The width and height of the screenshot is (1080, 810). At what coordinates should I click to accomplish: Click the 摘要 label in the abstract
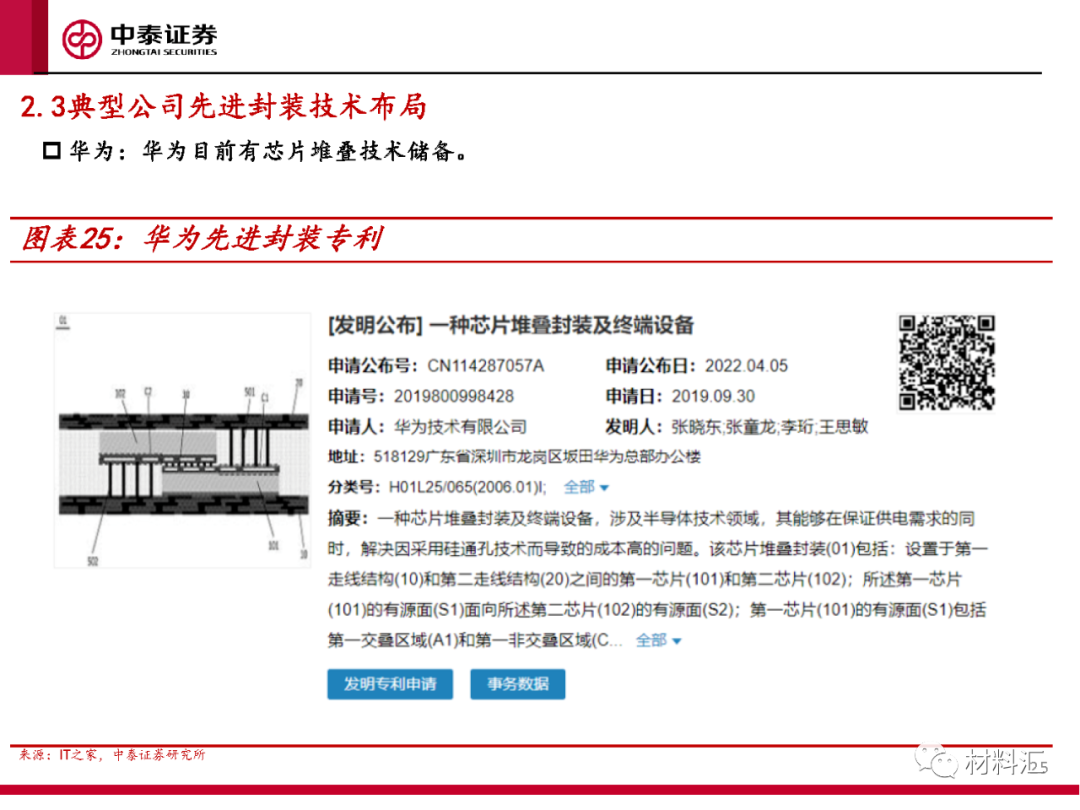(349, 519)
